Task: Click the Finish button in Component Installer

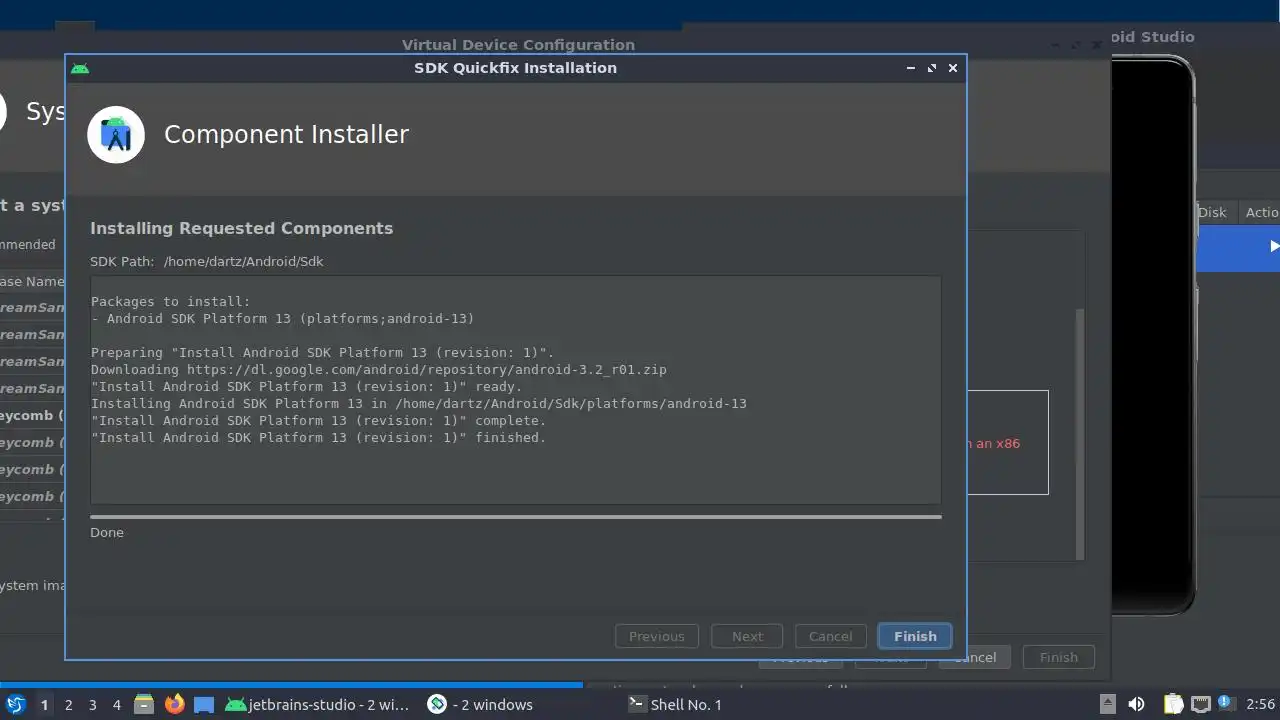Action: 915,636
